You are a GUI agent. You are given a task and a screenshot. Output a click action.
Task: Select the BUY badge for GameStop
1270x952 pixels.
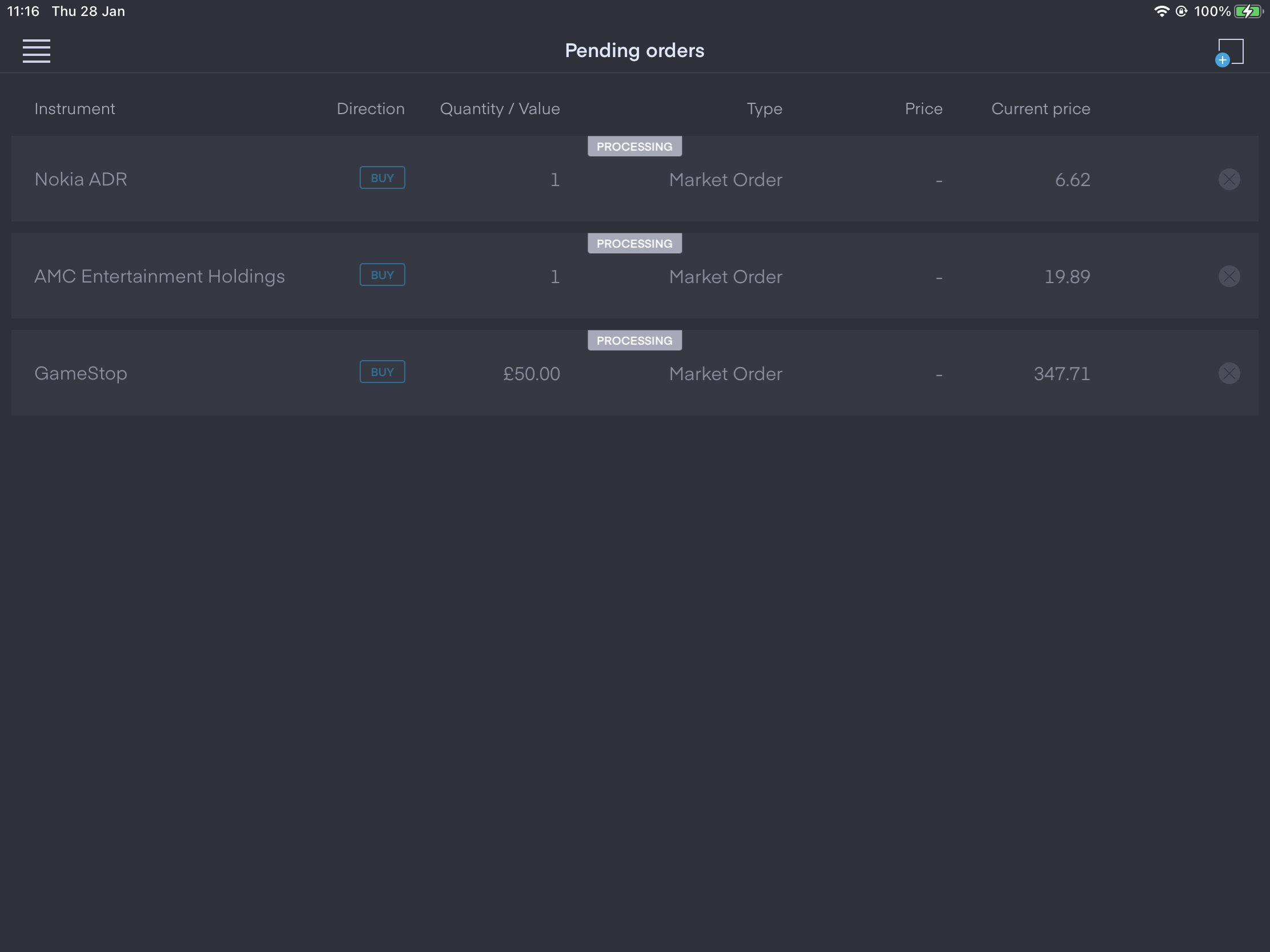click(383, 372)
